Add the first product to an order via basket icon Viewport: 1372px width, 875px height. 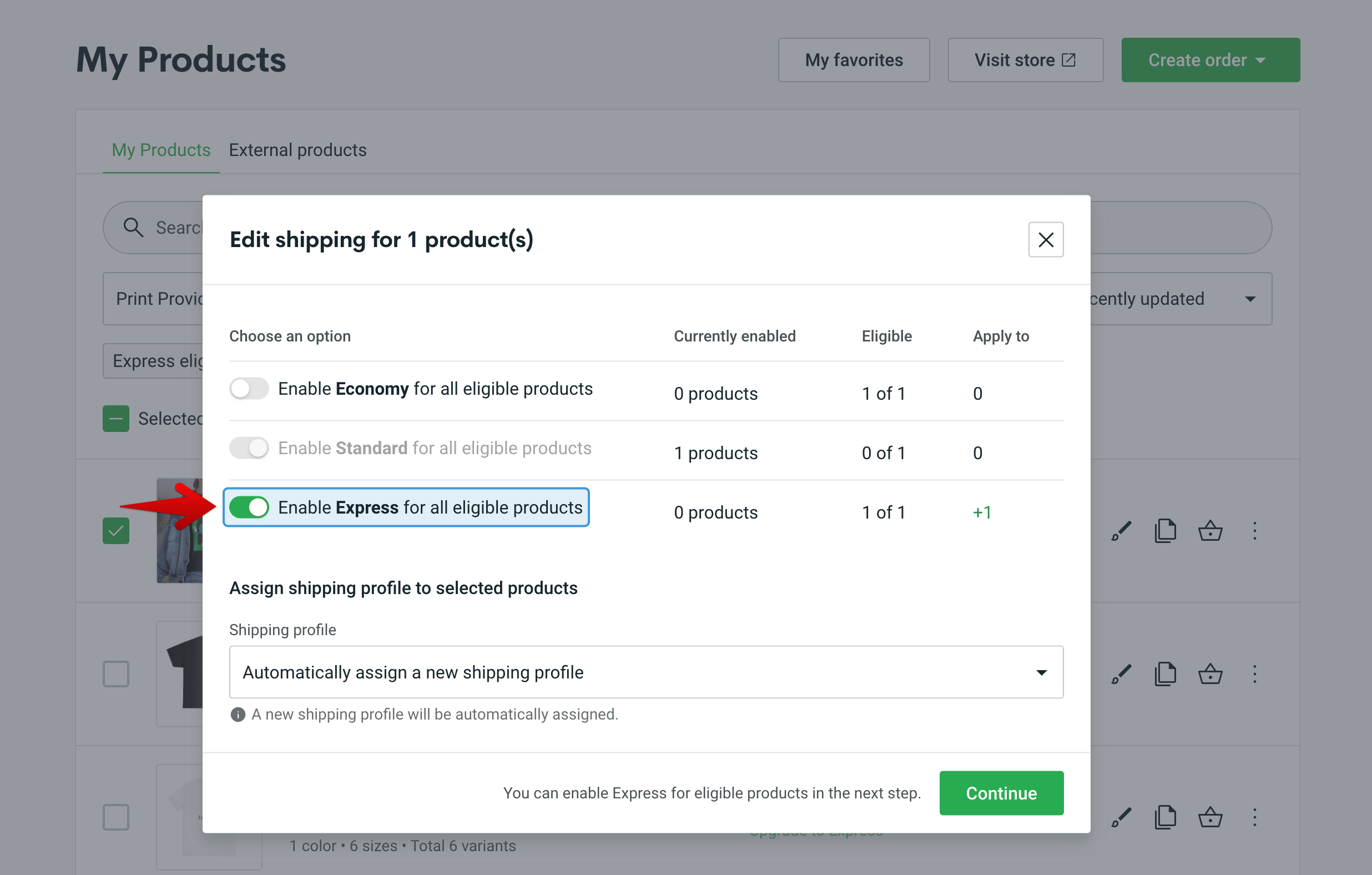pyautogui.click(x=1210, y=531)
